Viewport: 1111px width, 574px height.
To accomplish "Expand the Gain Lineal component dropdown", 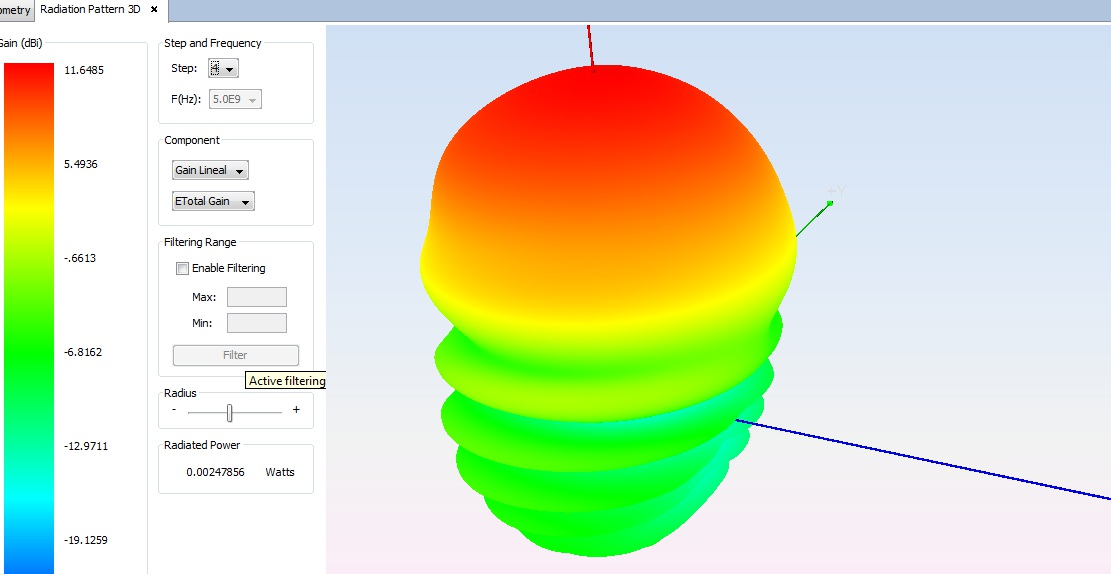I will click(210, 171).
